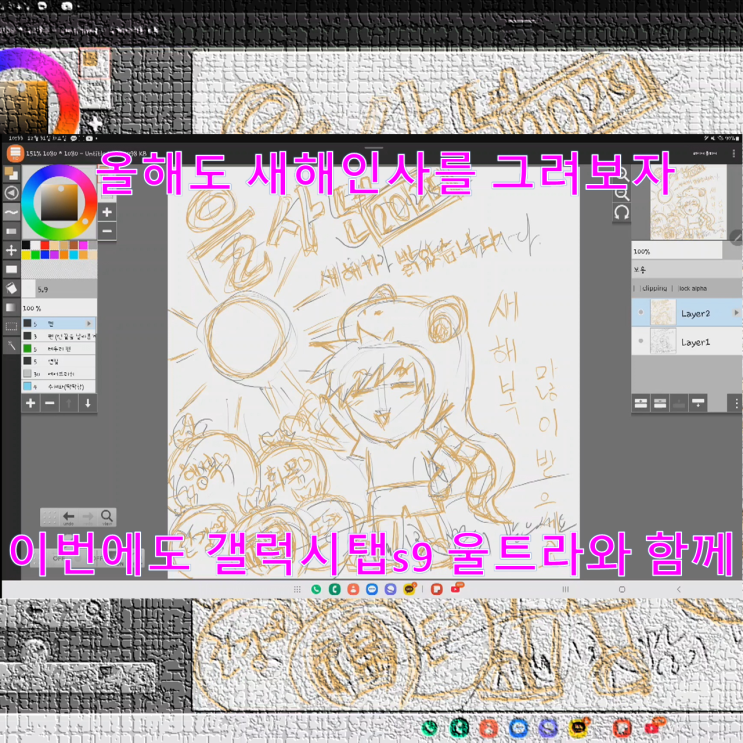Toggle the clipping checkbox

coord(654,288)
